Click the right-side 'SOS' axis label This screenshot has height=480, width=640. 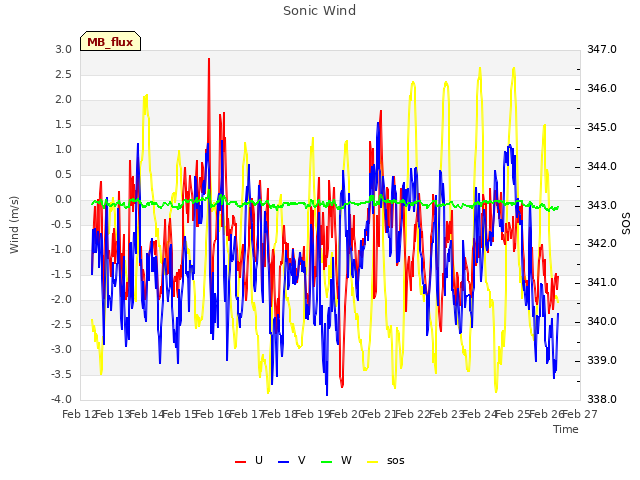[x=626, y=224]
